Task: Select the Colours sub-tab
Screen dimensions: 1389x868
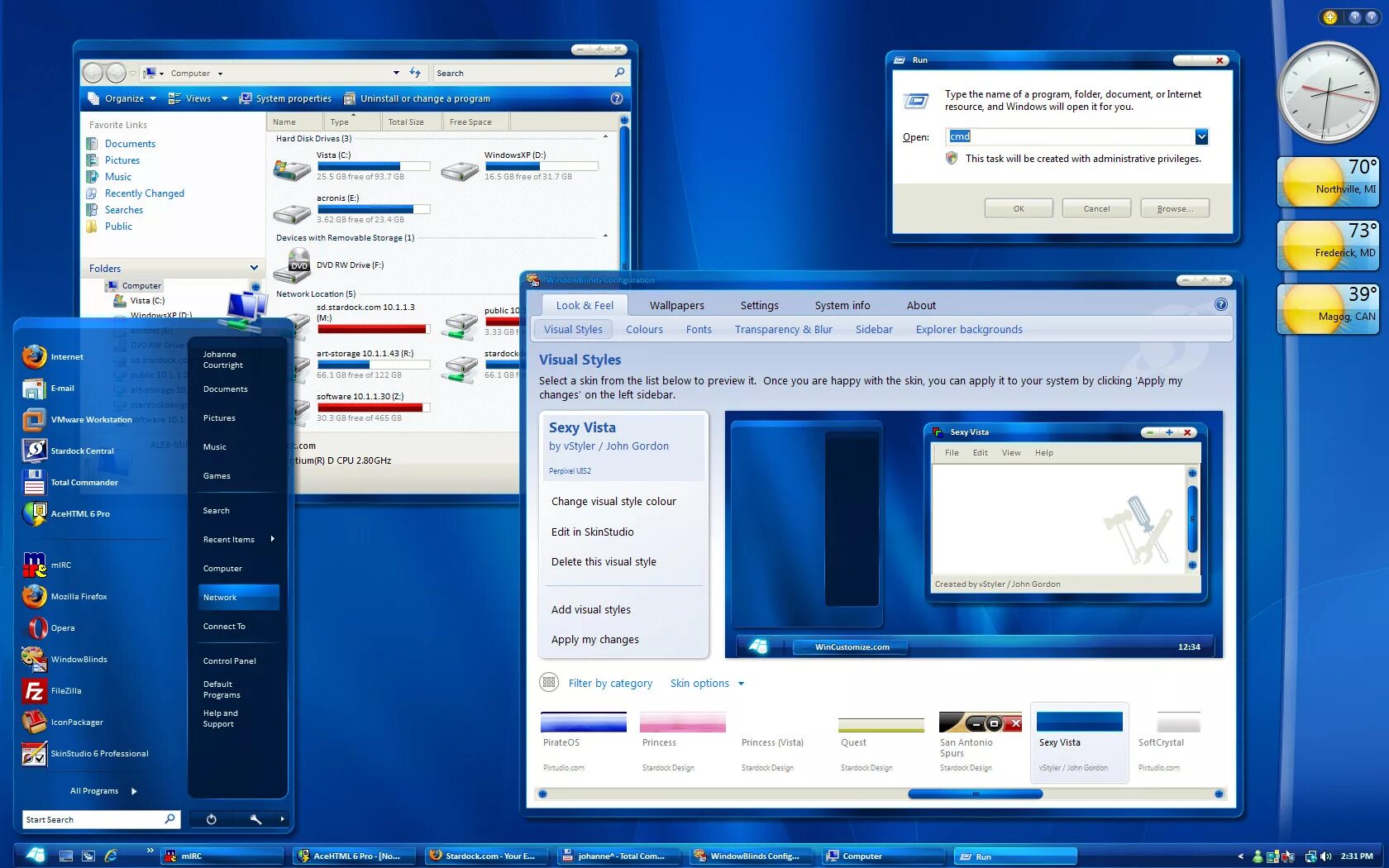Action: tap(644, 330)
